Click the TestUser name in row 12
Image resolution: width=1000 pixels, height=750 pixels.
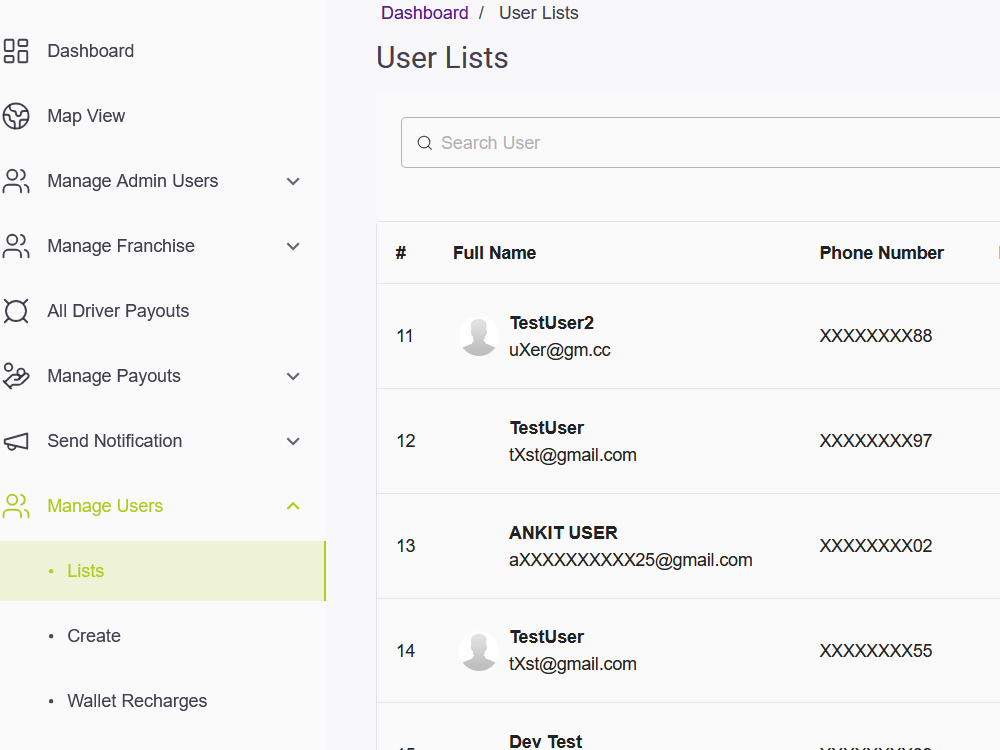pos(547,428)
